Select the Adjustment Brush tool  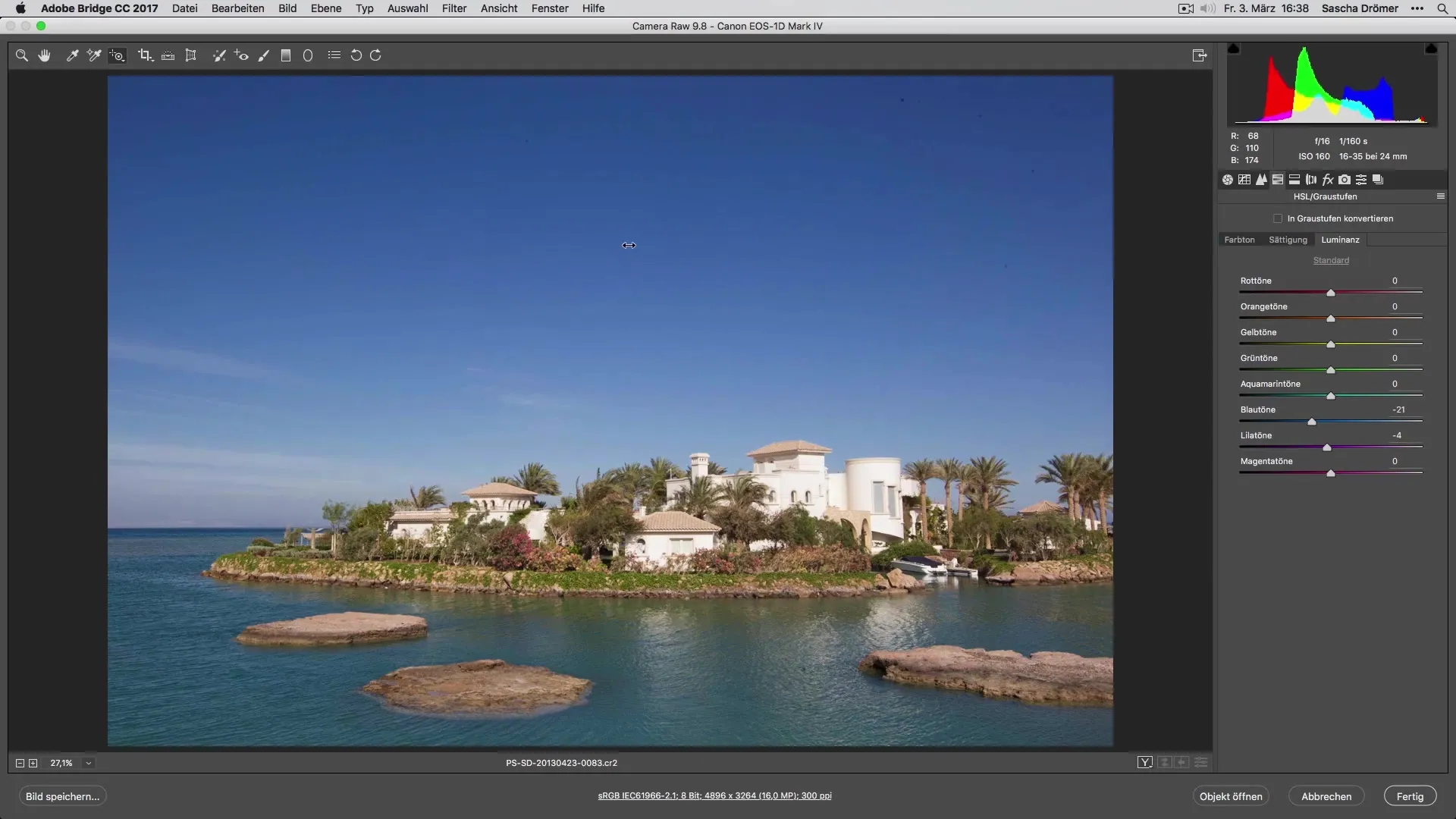264,55
